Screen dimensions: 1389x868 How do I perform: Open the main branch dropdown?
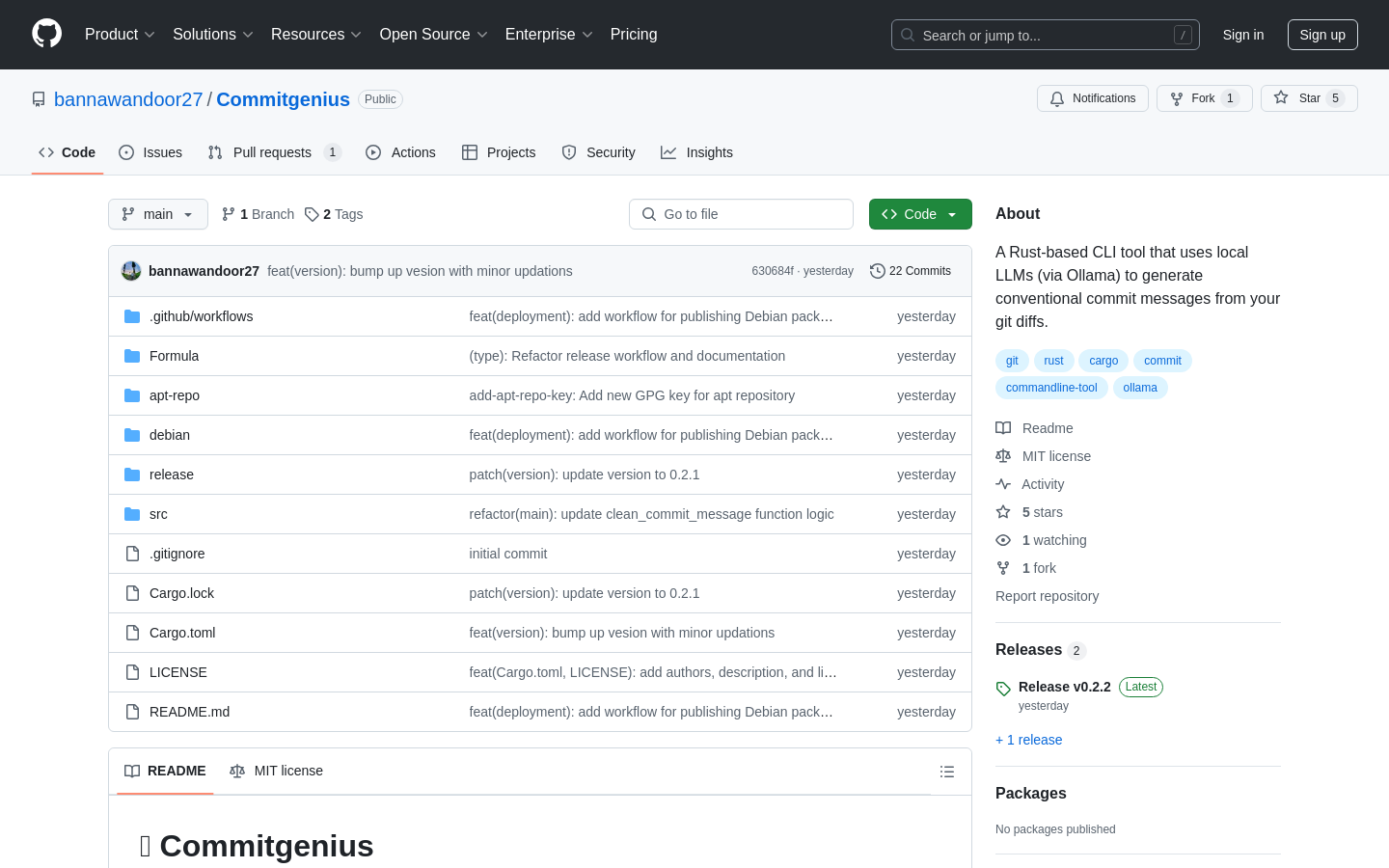pos(158,214)
